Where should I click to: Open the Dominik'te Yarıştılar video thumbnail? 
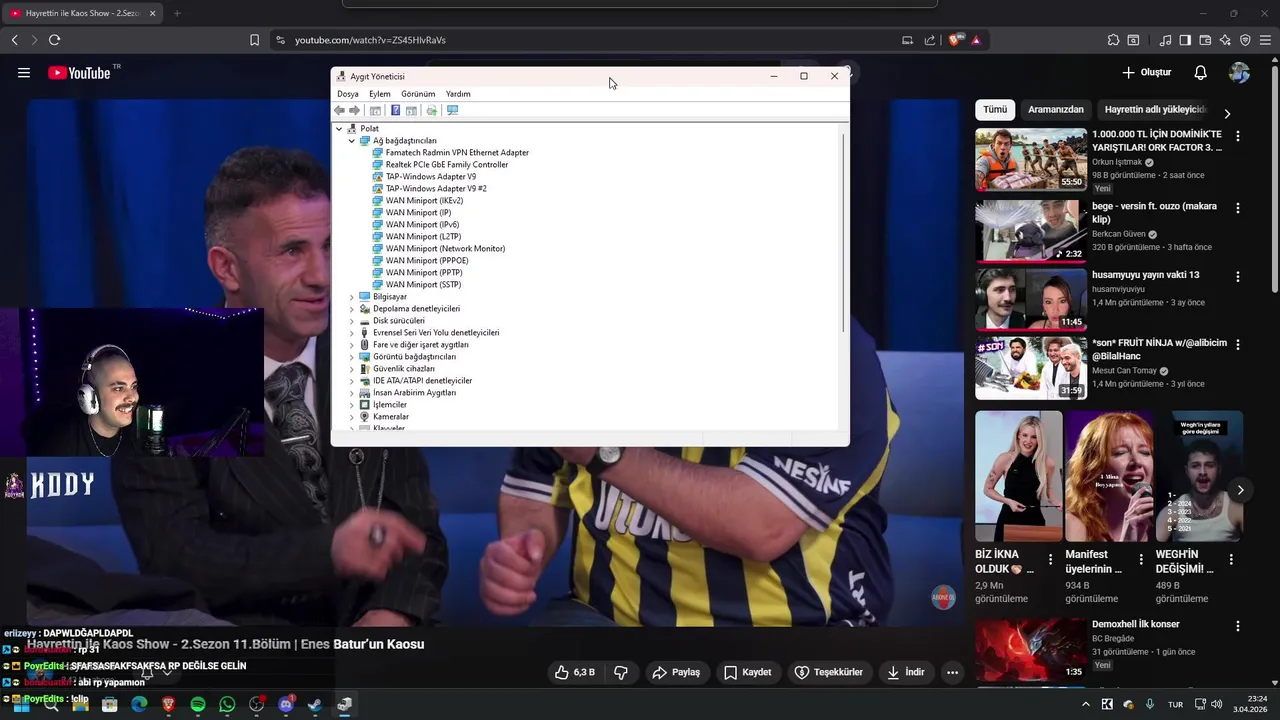coord(1031,159)
